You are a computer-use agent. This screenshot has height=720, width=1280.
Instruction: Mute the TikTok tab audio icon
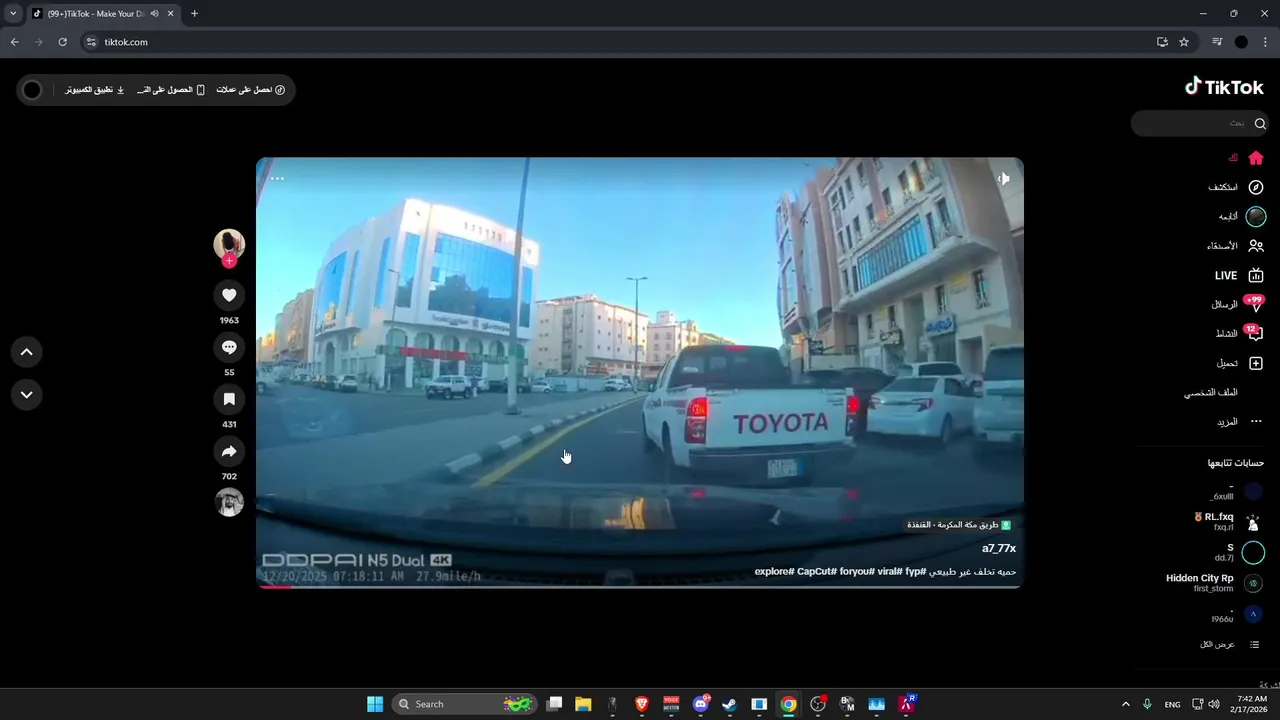pos(155,14)
